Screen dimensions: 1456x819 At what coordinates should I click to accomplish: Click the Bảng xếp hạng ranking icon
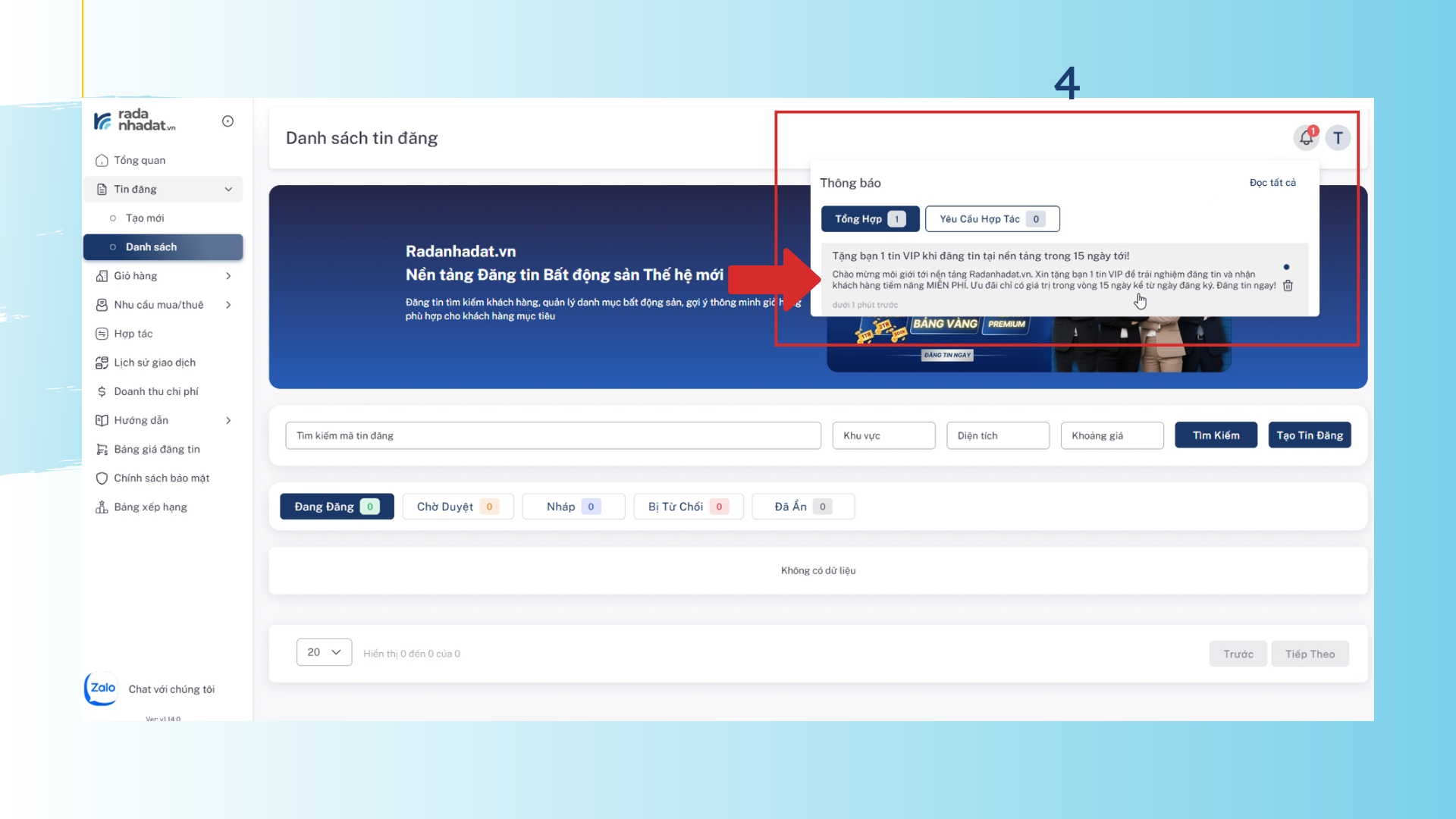coord(102,507)
